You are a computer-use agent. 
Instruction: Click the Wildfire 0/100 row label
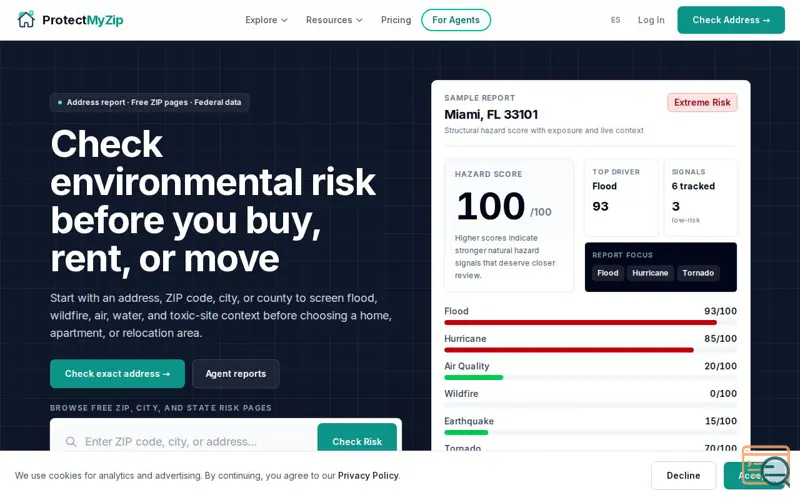[x=461, y=393]
